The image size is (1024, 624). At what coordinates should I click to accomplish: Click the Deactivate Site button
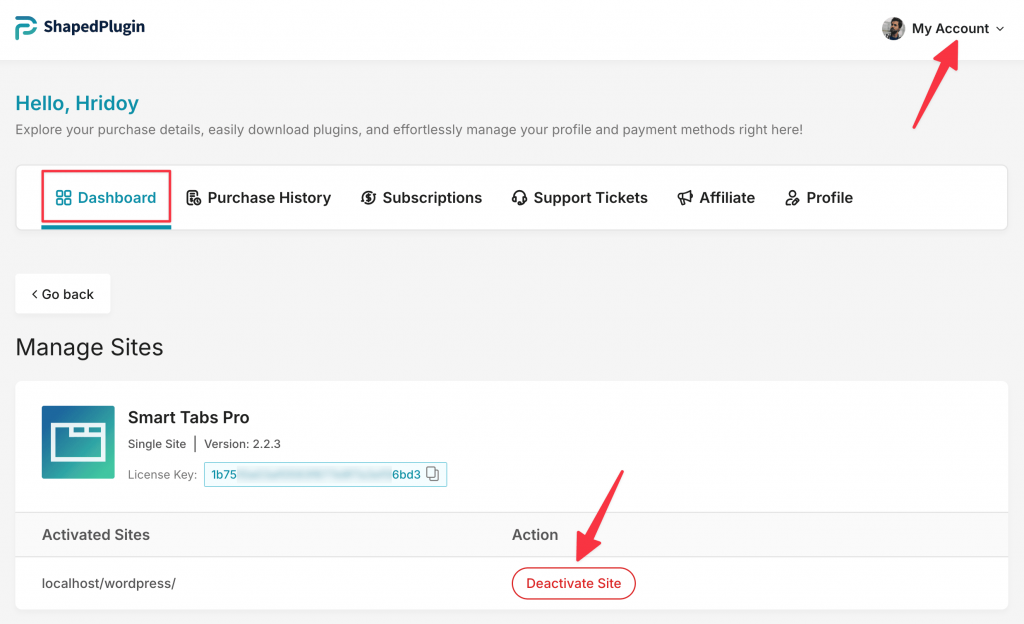(573, 583)
